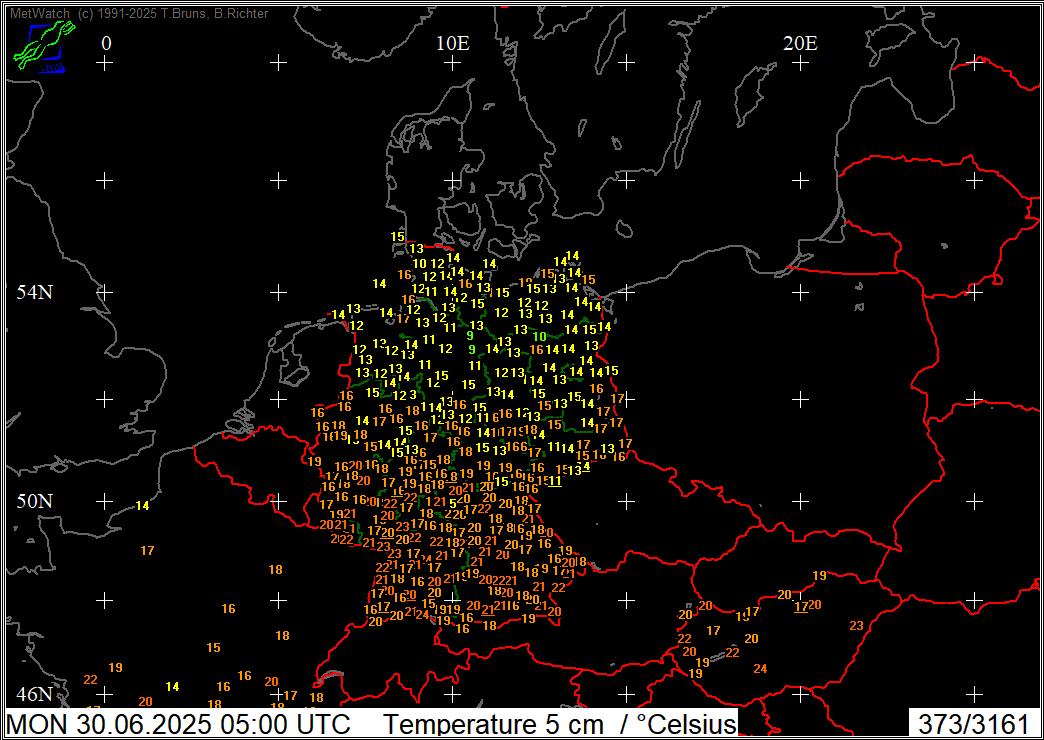This screenshot has width=1044, height=740.
Task: Click the 20E longitude label
Action: pos(800,43)
